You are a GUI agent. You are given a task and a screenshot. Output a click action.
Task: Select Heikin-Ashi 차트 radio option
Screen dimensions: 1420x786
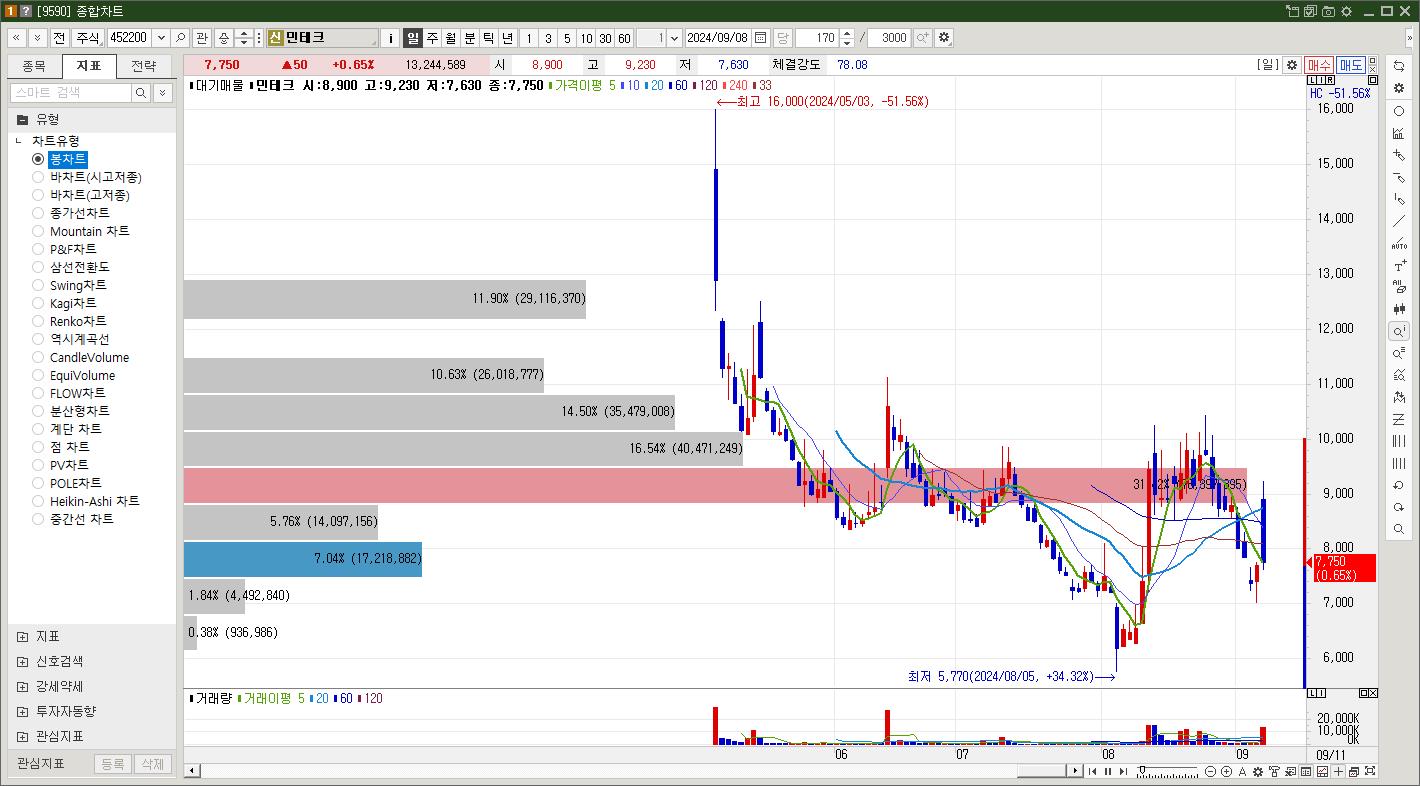[x=38, y=501]
